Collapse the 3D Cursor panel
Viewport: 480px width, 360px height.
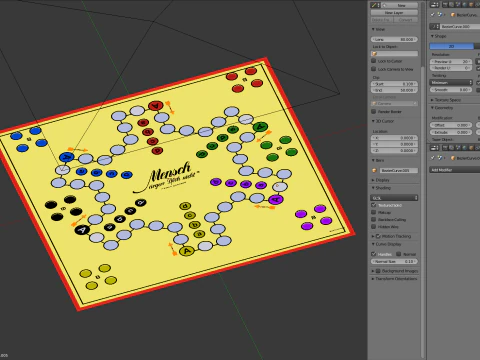pyautogui.click(x=373, y=121)
